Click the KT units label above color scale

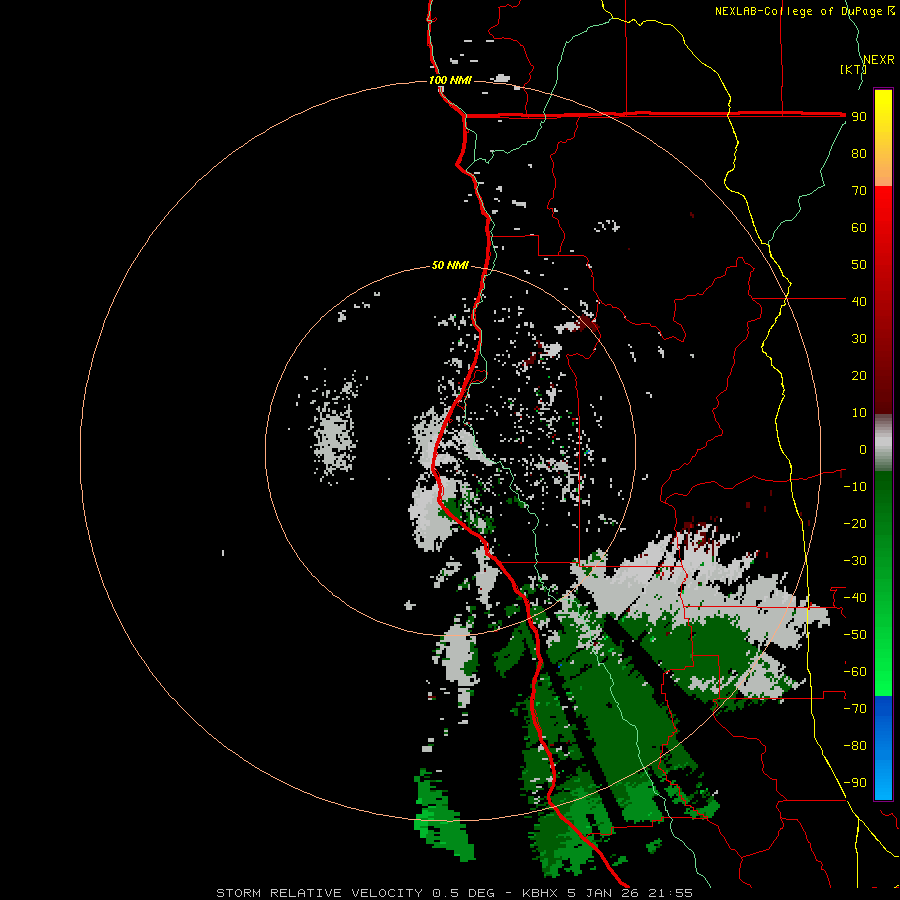[853, 69]
